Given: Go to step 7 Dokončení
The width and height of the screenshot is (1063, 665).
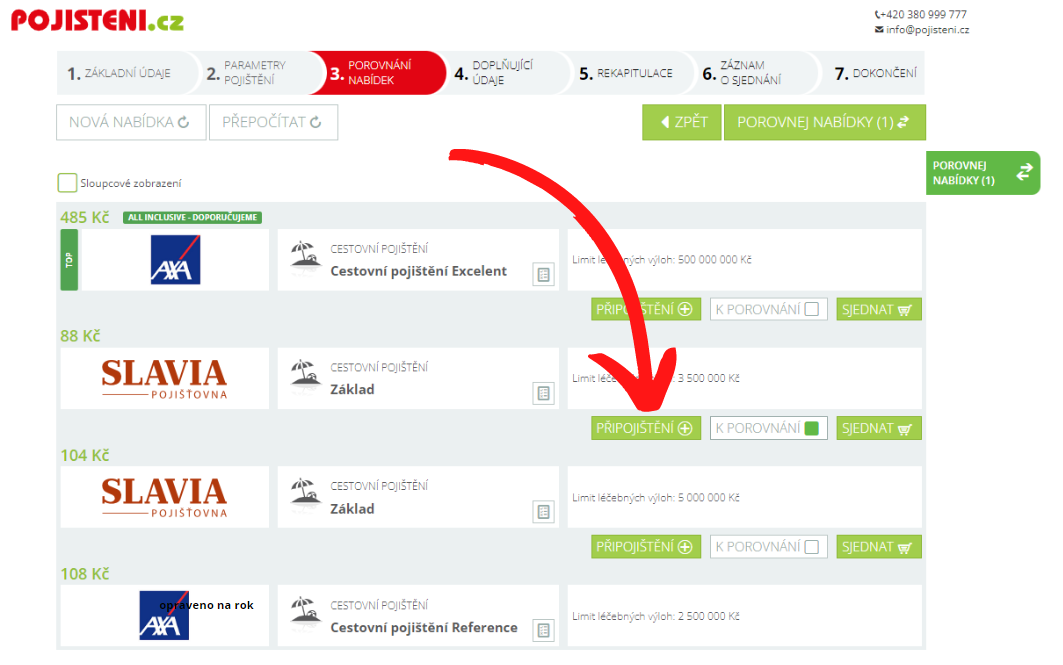Looking at the screenshot, I should [x=875, y=73].
